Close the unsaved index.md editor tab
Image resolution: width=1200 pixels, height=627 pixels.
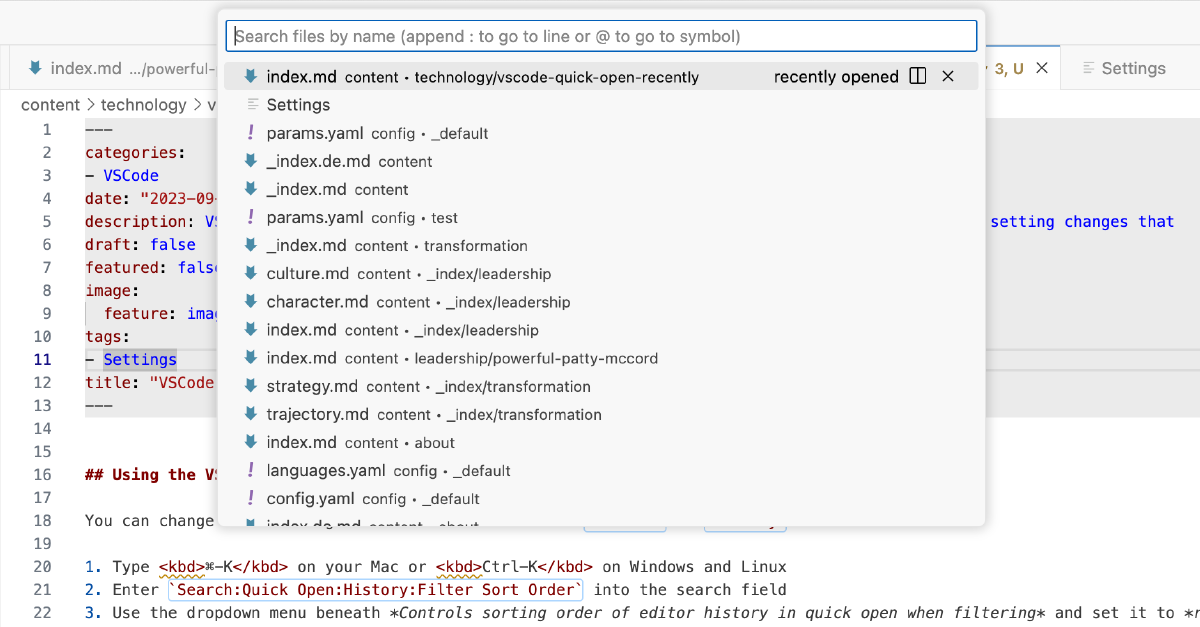[x=1042, y=67]
